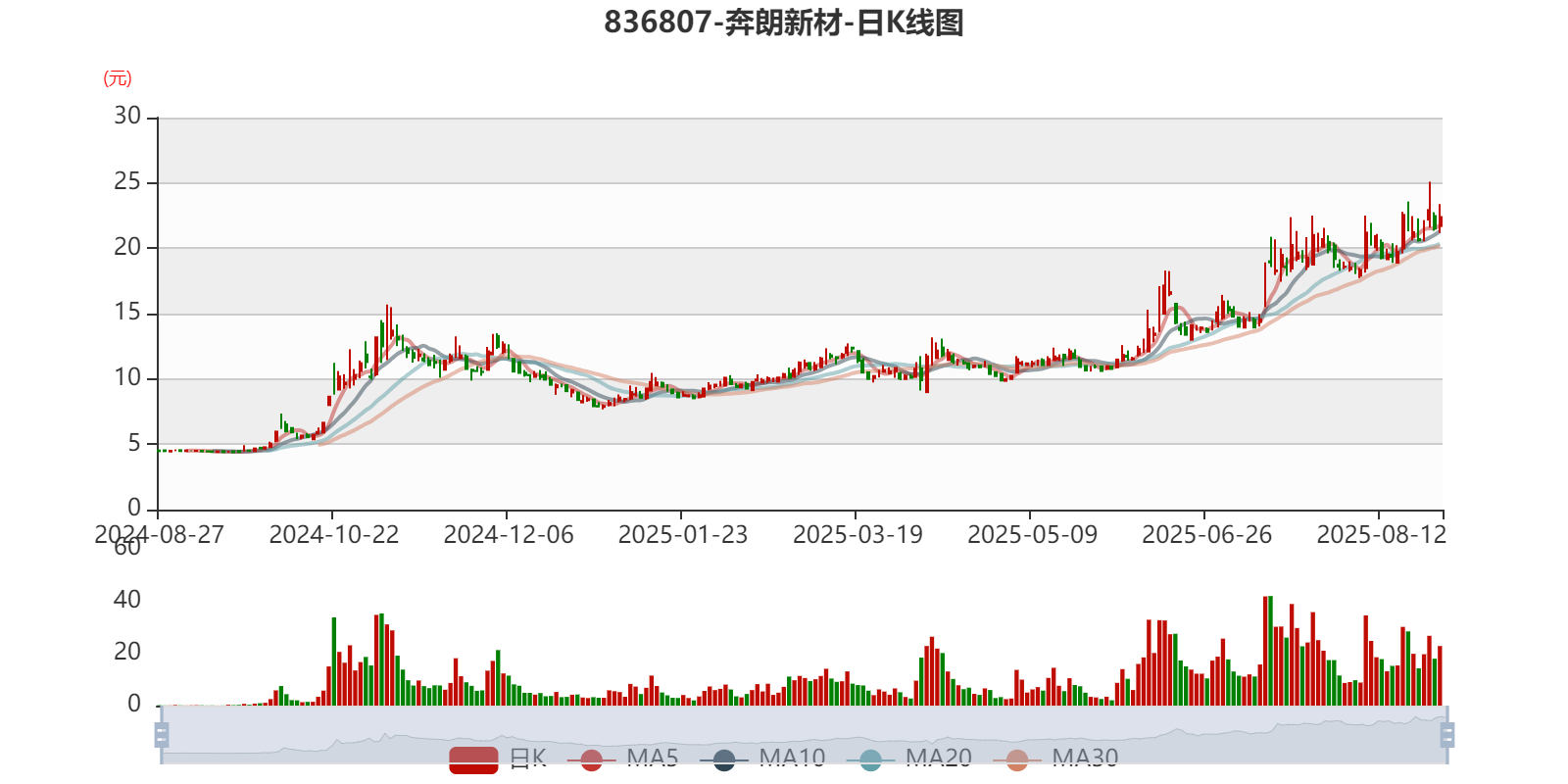Toggle the MA10 line in legend
The height and width of the screenshot is (784, 1568).
tap(762, 759)
